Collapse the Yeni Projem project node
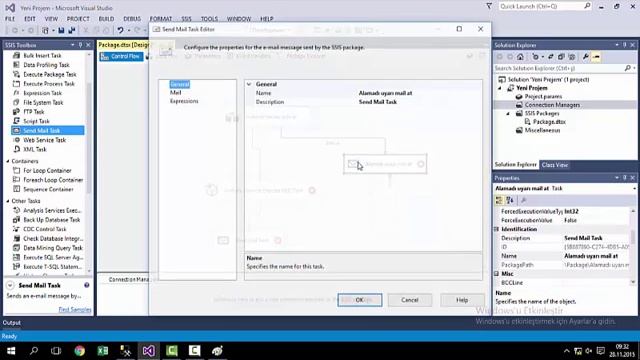This screenshot has width=640, height=360. 500,88
